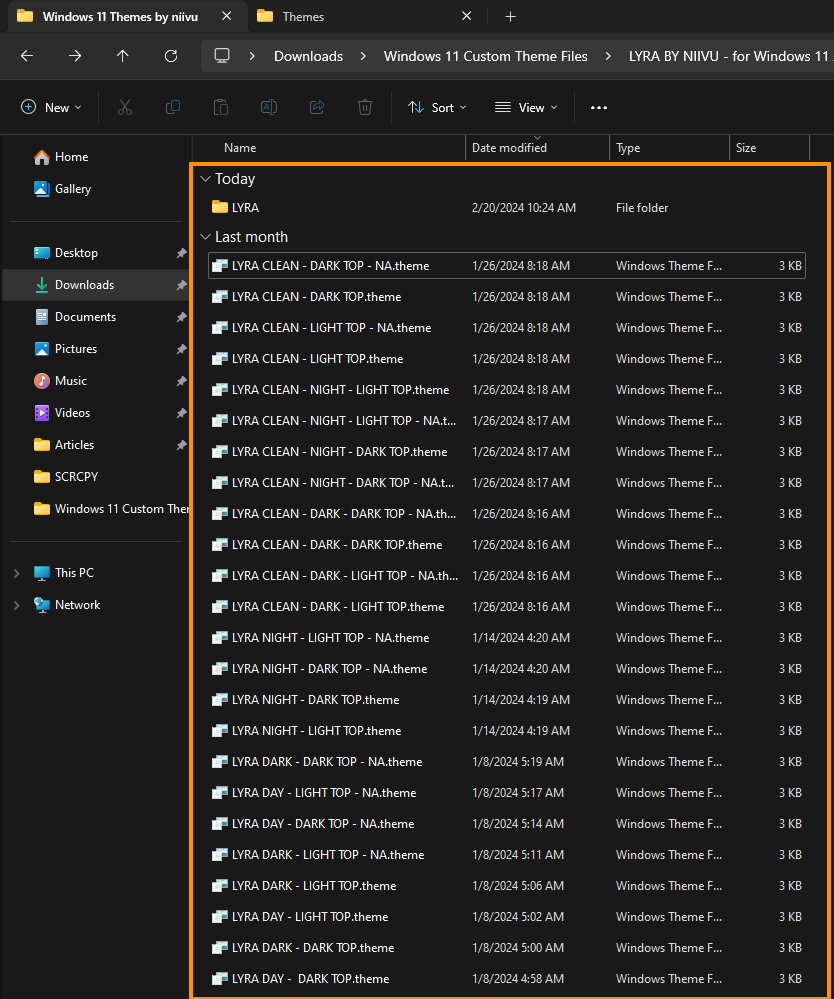Select the LYRA folder
The width and height of the screenshot is (834, 999).
(x=507, y=208)
